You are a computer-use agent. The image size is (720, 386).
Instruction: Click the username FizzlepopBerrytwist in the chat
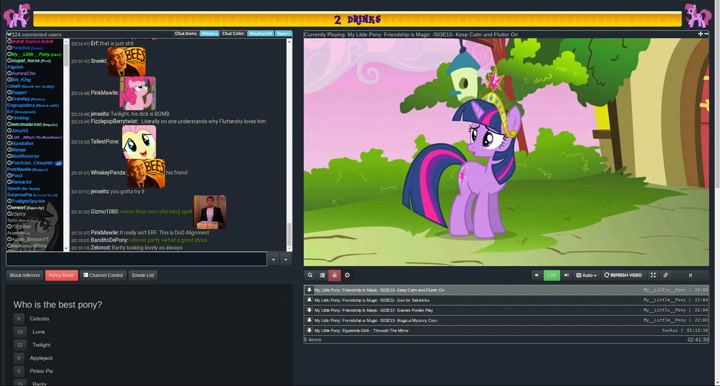[x=114, y=122]
